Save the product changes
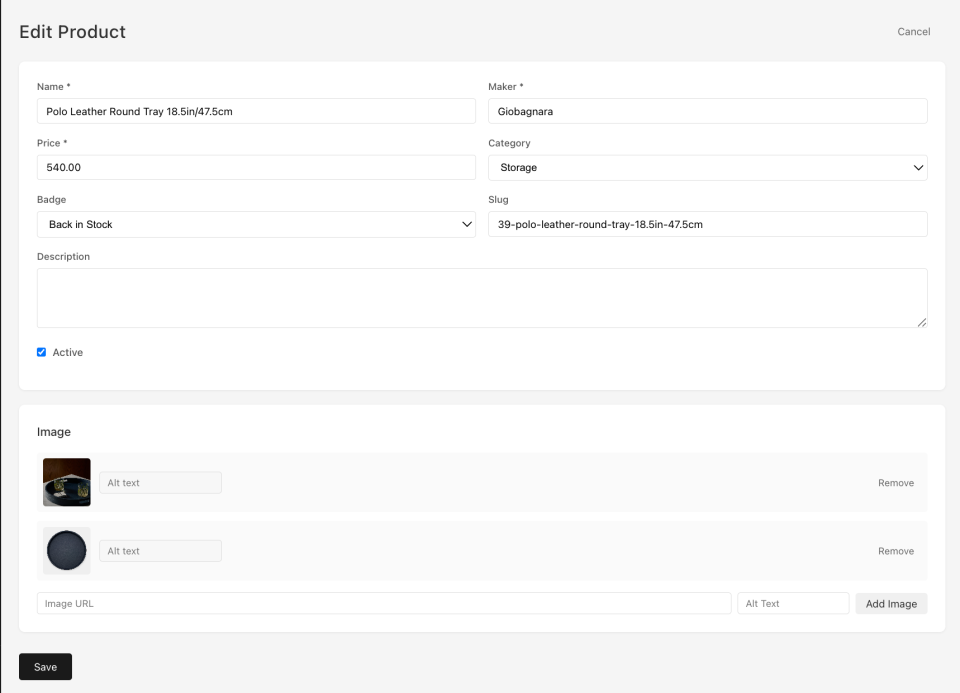960x693 pixels. 45,667
